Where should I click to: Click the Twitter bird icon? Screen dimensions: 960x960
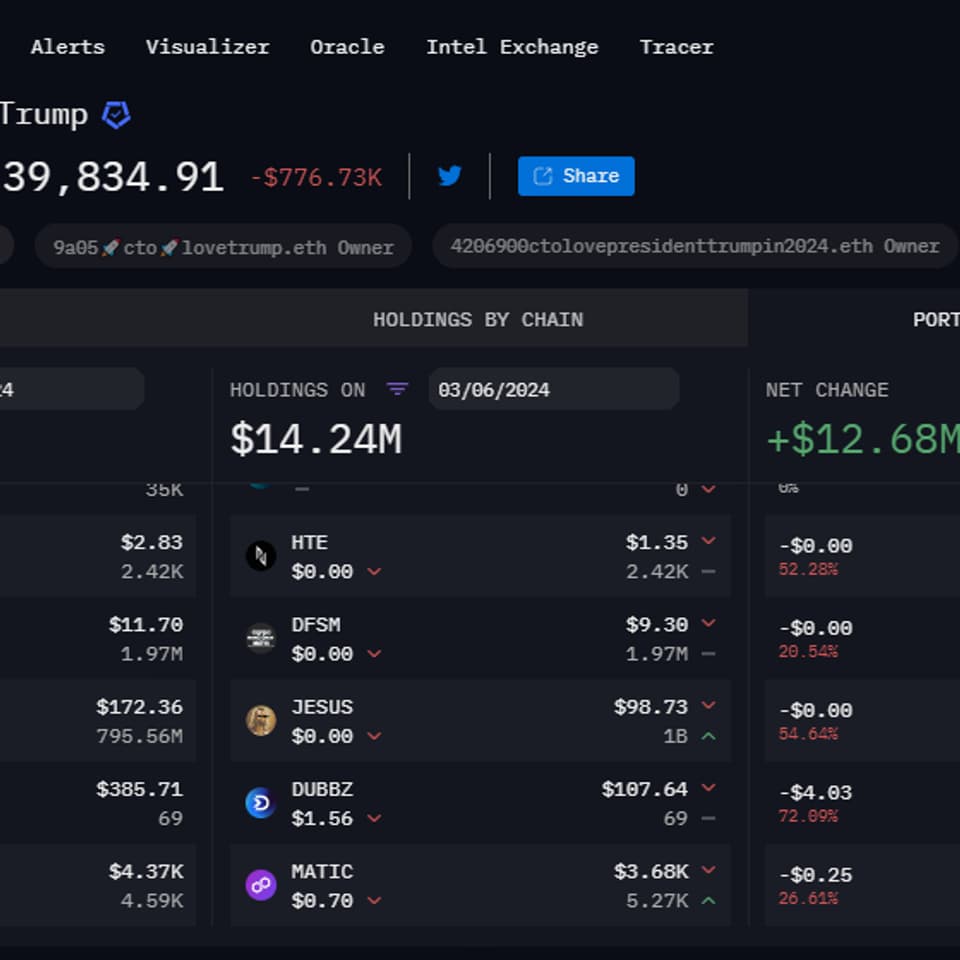click(450, 176)
